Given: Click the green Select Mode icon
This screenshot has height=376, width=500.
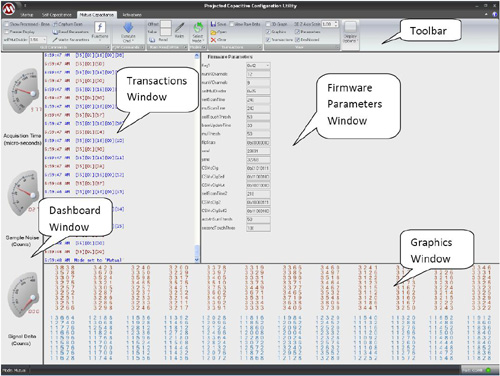Looking at the screenshot, I should click(x=198, y=27).
